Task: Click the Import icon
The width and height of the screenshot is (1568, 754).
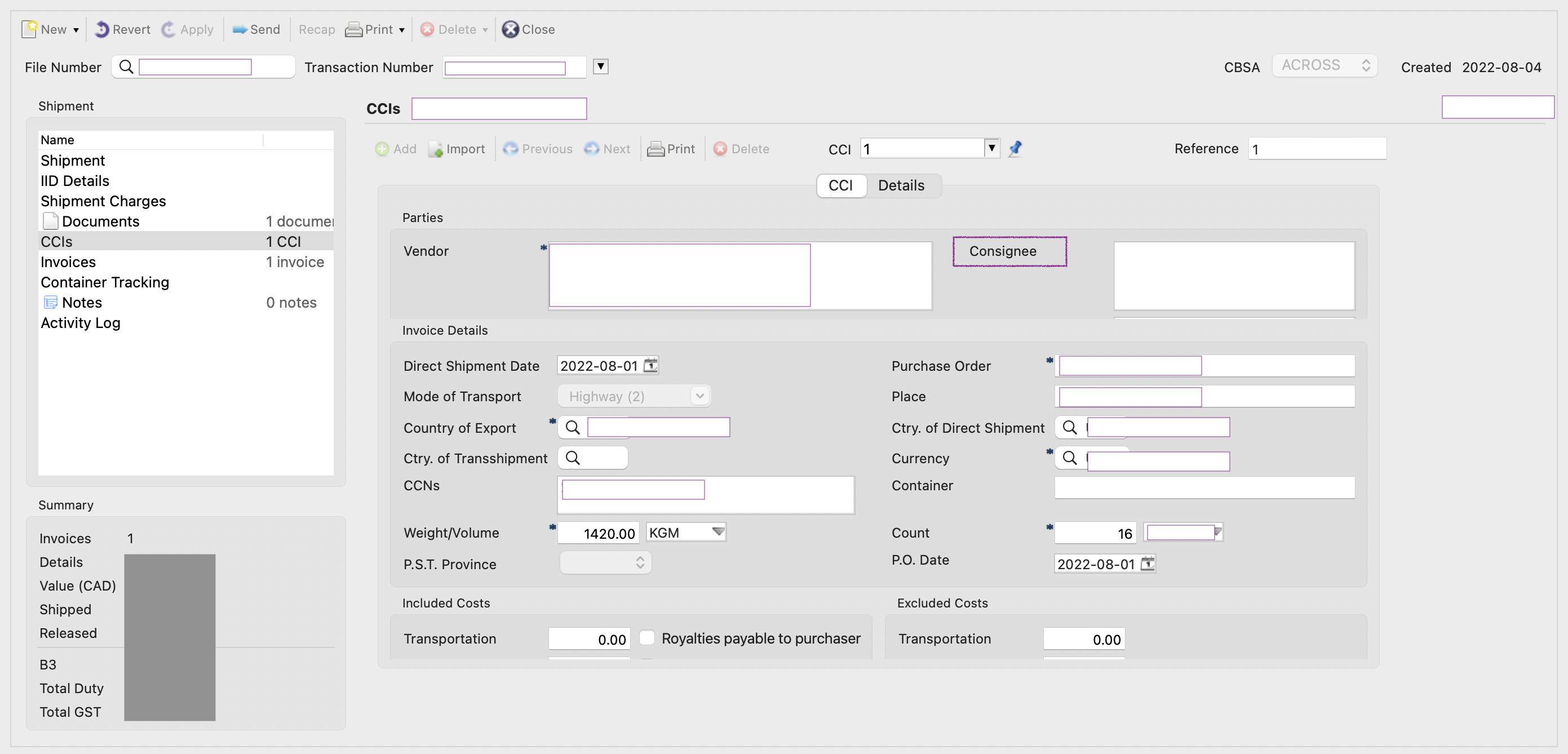Action: [435, 149]
